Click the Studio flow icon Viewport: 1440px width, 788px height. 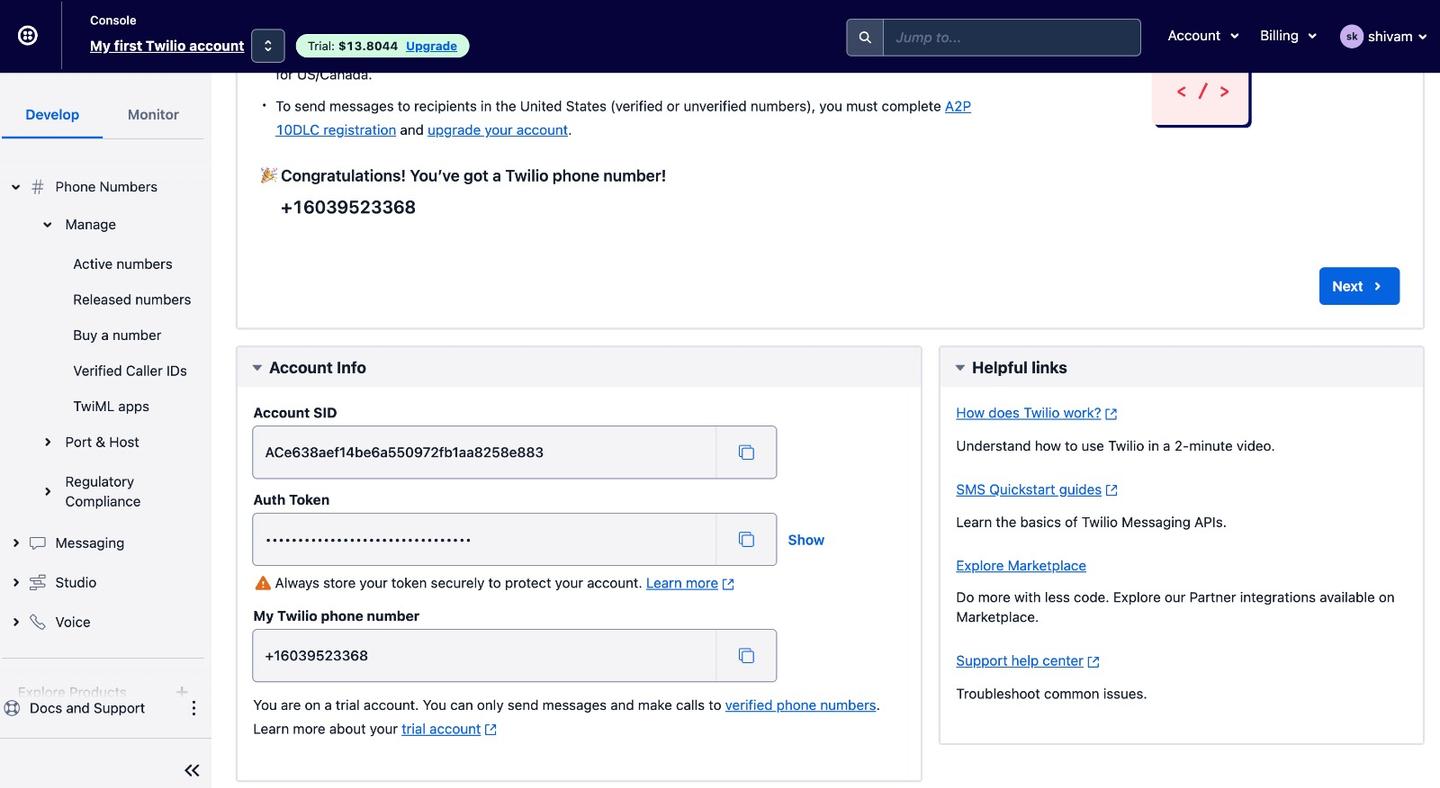(38, 582)
